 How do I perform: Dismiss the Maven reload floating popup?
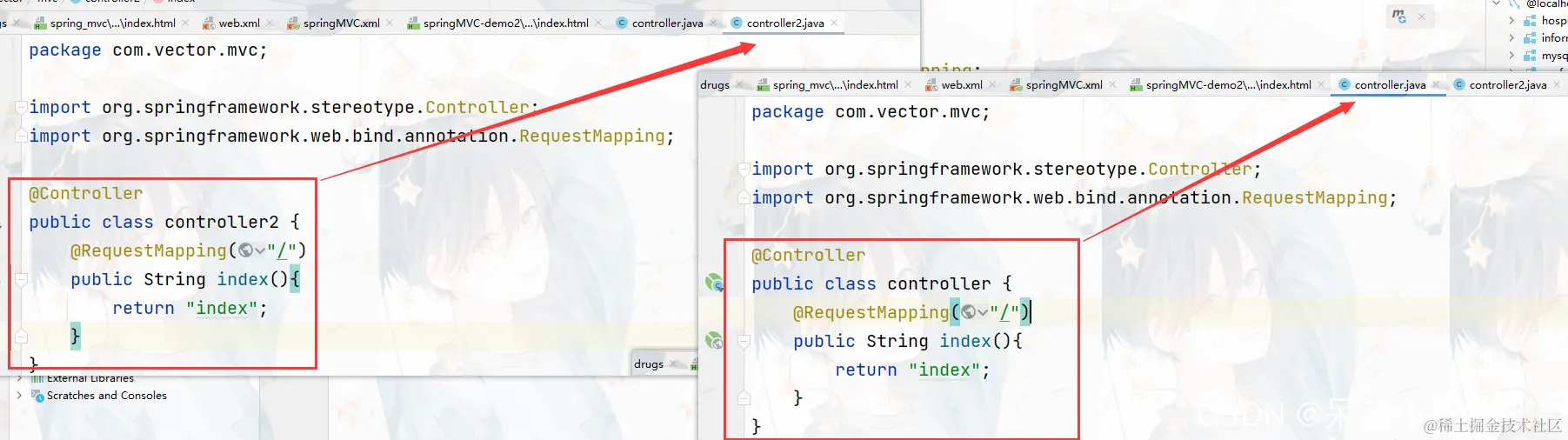[x=1422, y=16]
